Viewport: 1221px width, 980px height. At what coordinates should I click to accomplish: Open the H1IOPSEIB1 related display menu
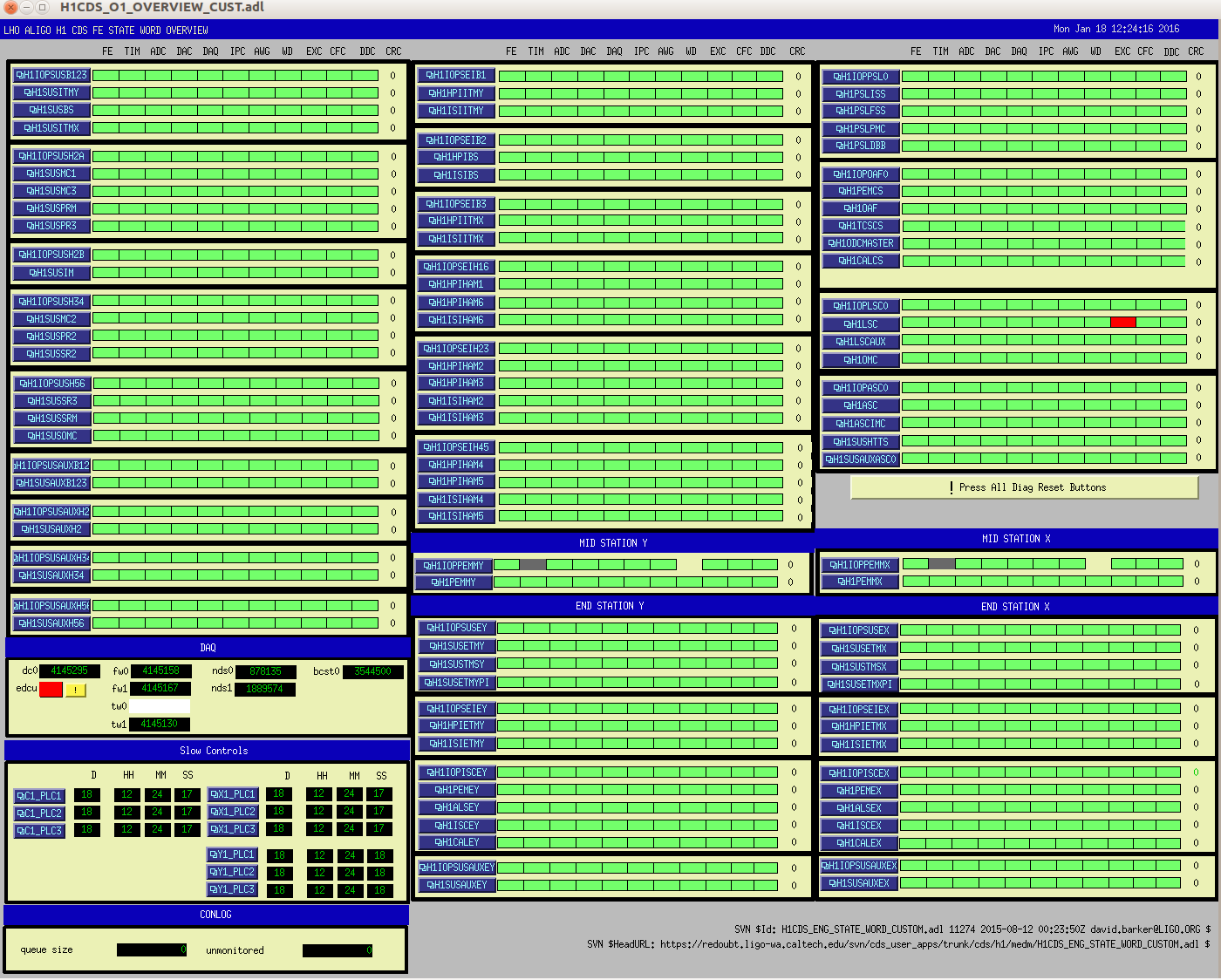455,75
